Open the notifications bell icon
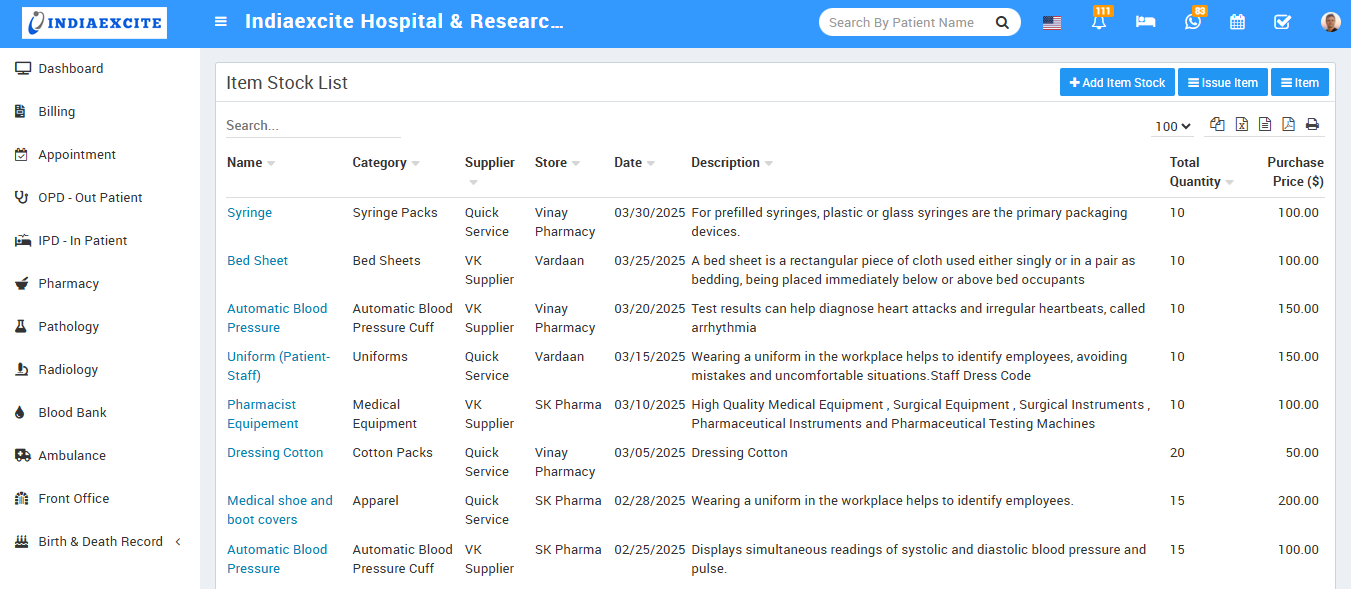 pyautogui.click(x=1099, y=22)
